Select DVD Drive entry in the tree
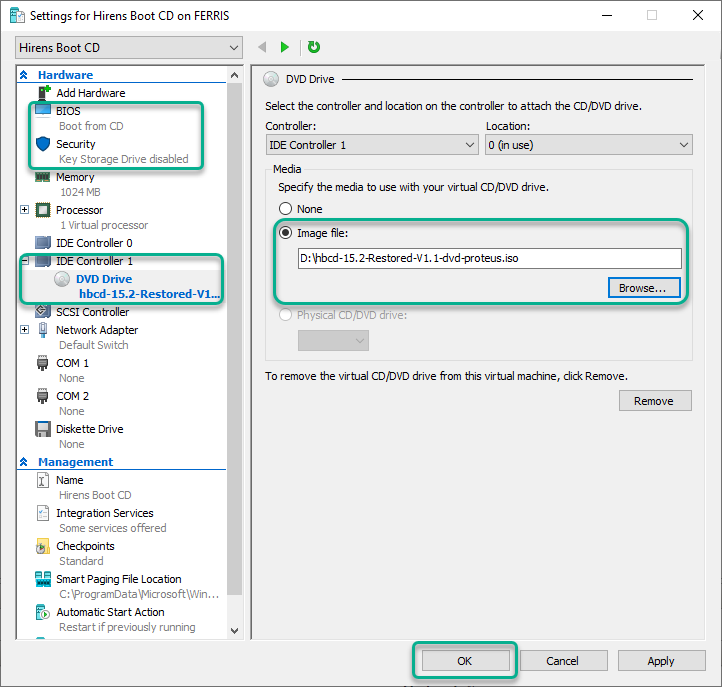The image size is (722, 687). [x=104, y=279]
